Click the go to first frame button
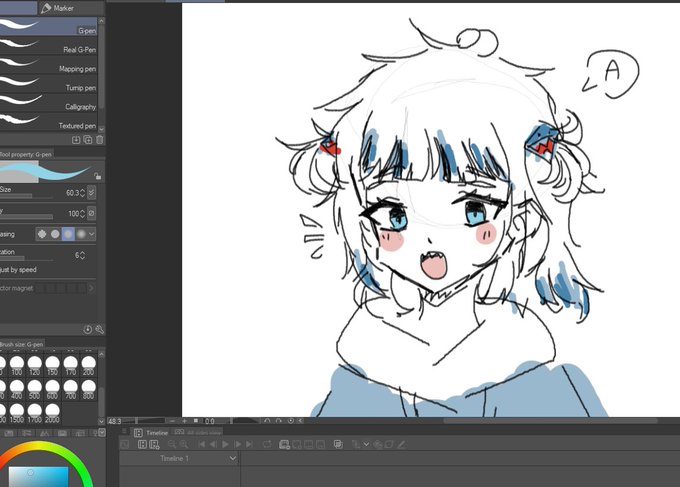This screenshot has height=487, width=680. 201,444
